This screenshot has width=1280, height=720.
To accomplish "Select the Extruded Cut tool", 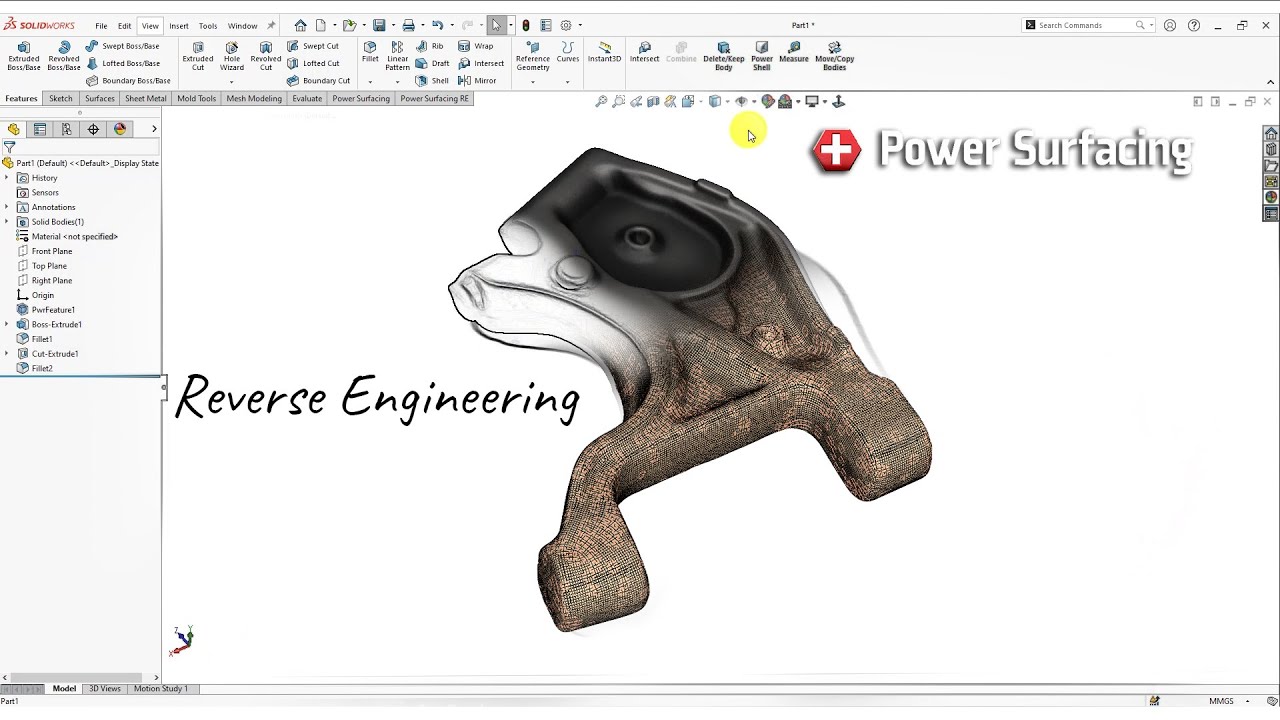I will pos(198,56).
